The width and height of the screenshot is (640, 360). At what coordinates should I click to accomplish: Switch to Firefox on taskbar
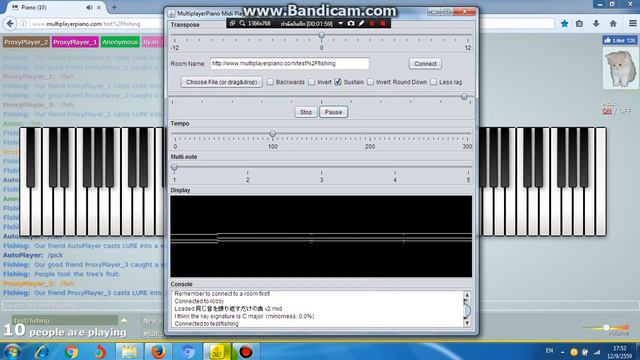click(x=158, y=351)
